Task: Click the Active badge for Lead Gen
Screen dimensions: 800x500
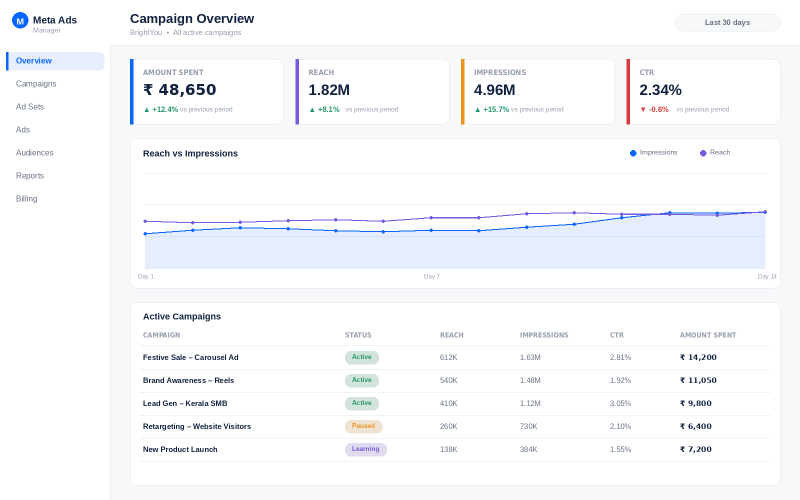Action: (362, 403)
